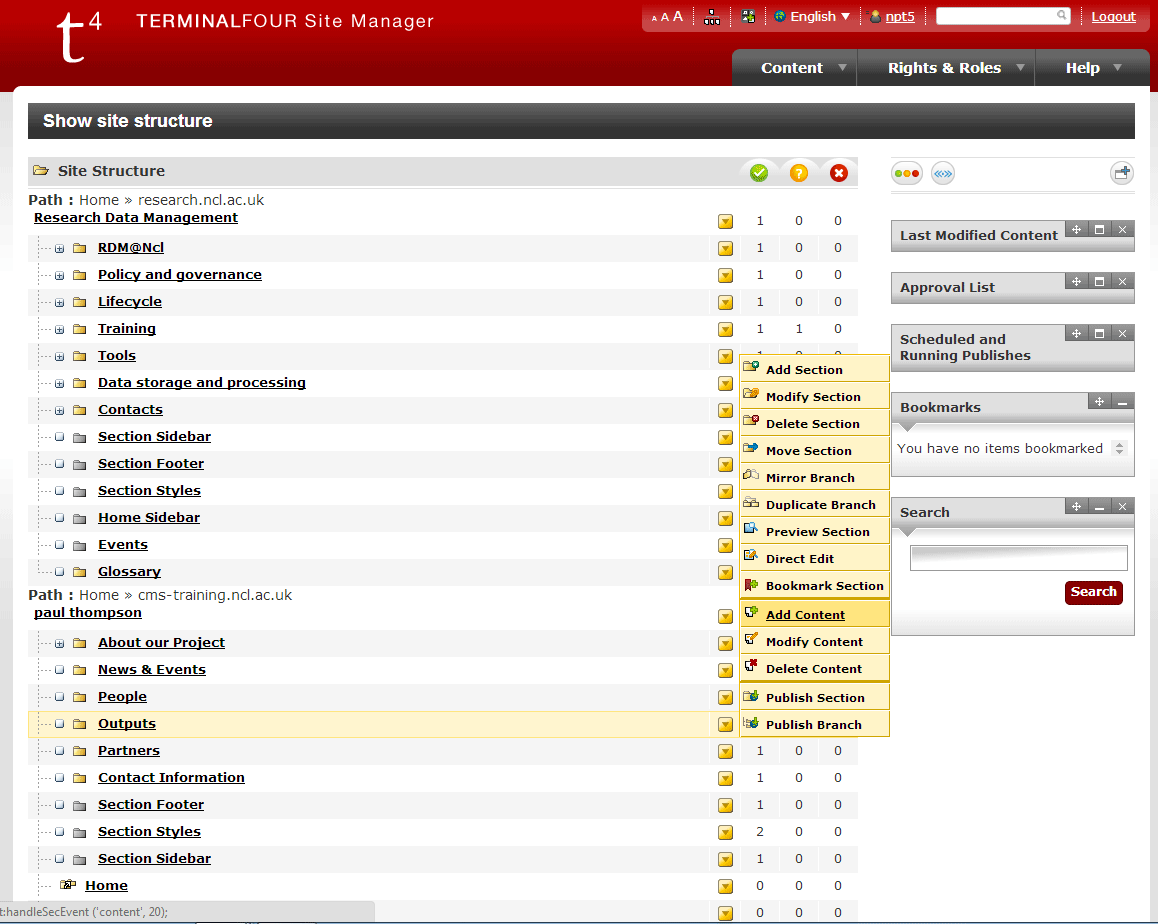
Task: Click the media library icon in header
Action: [748, 17]
